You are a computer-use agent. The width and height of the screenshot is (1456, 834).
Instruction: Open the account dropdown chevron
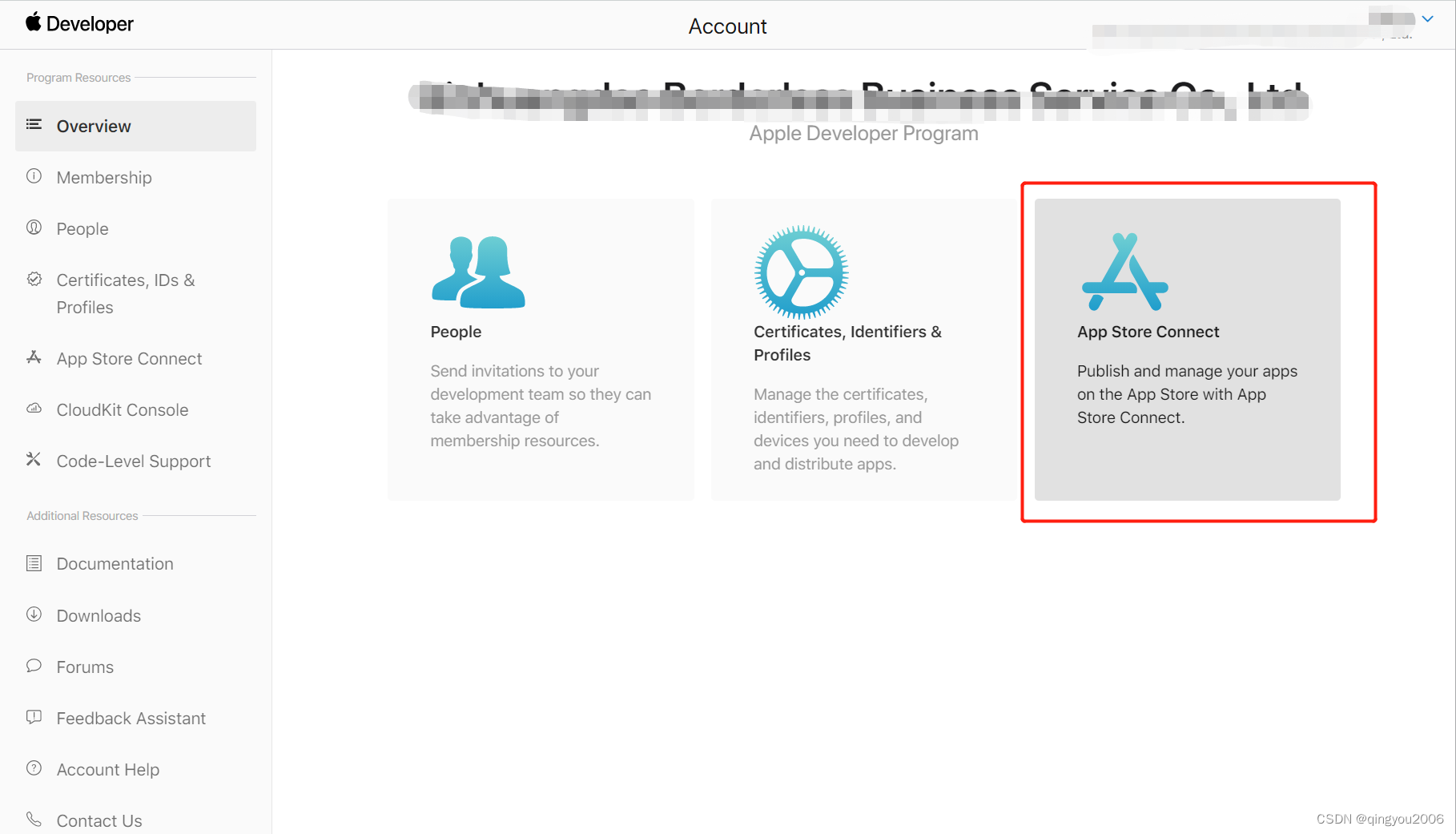click(x=1427, y=18)
